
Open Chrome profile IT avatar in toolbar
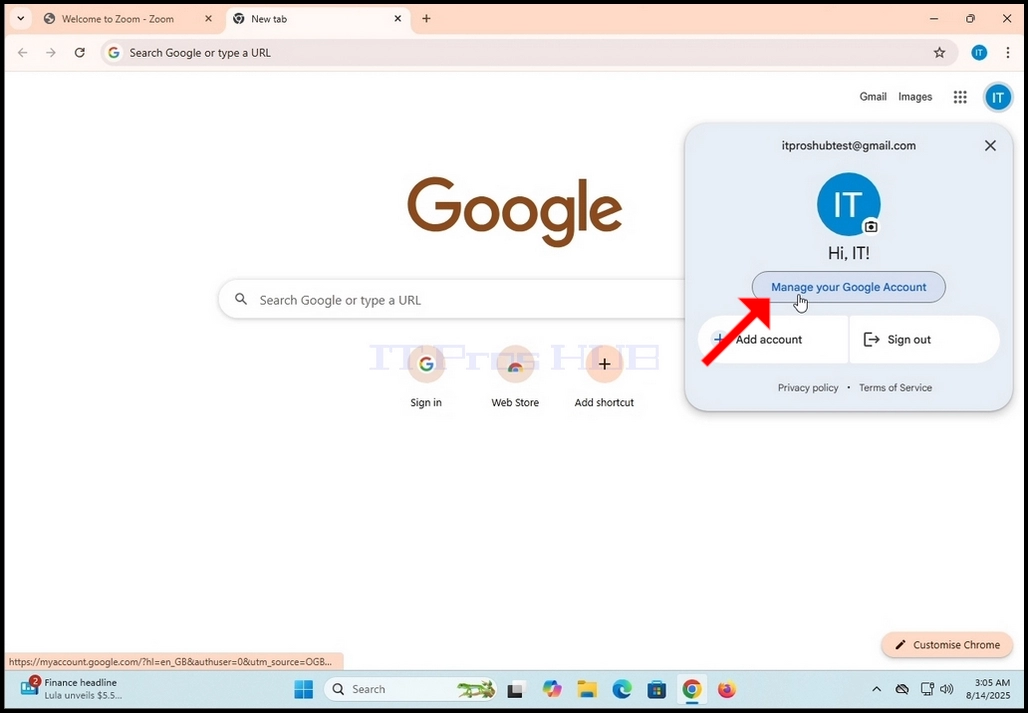[x=979, y=52]
